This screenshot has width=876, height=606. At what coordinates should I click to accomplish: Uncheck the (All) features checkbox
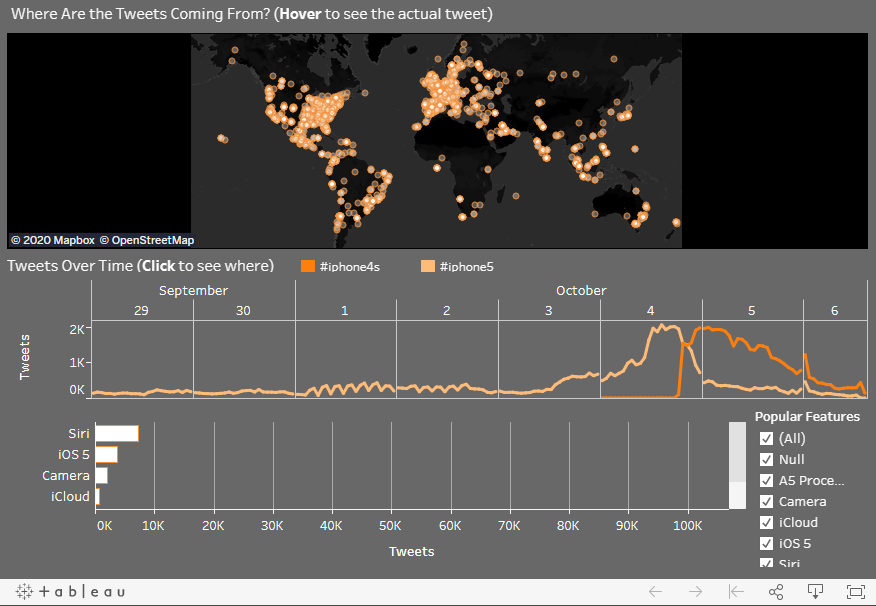[767, 438]
